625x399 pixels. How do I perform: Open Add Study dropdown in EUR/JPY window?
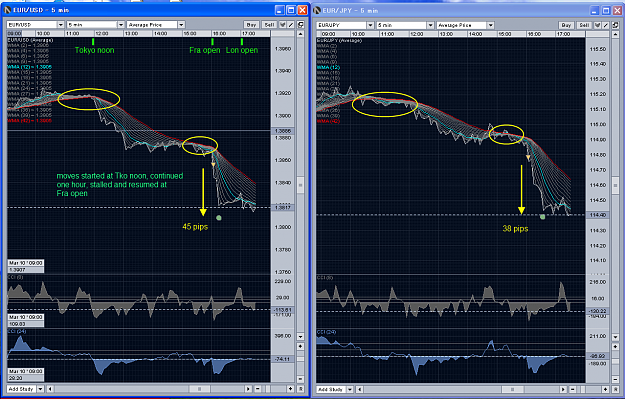[x=335, y=389]
